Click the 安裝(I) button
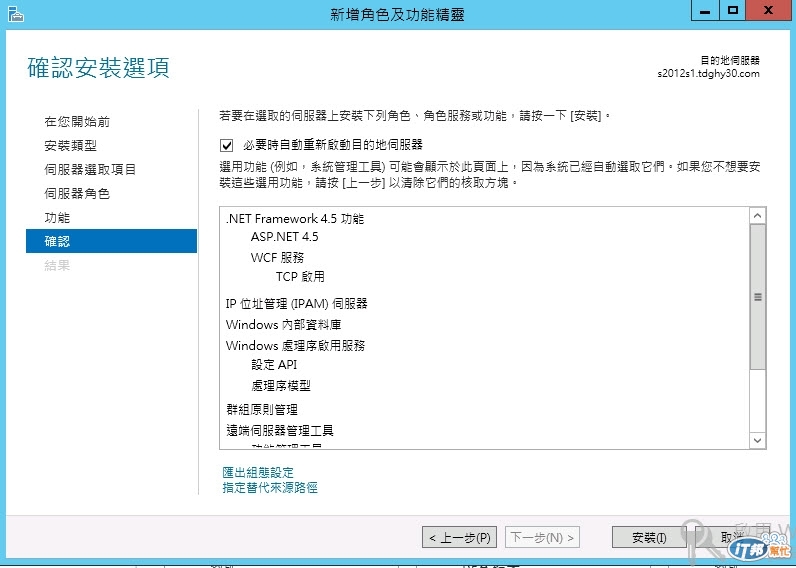796x568 pixels. 649,537
